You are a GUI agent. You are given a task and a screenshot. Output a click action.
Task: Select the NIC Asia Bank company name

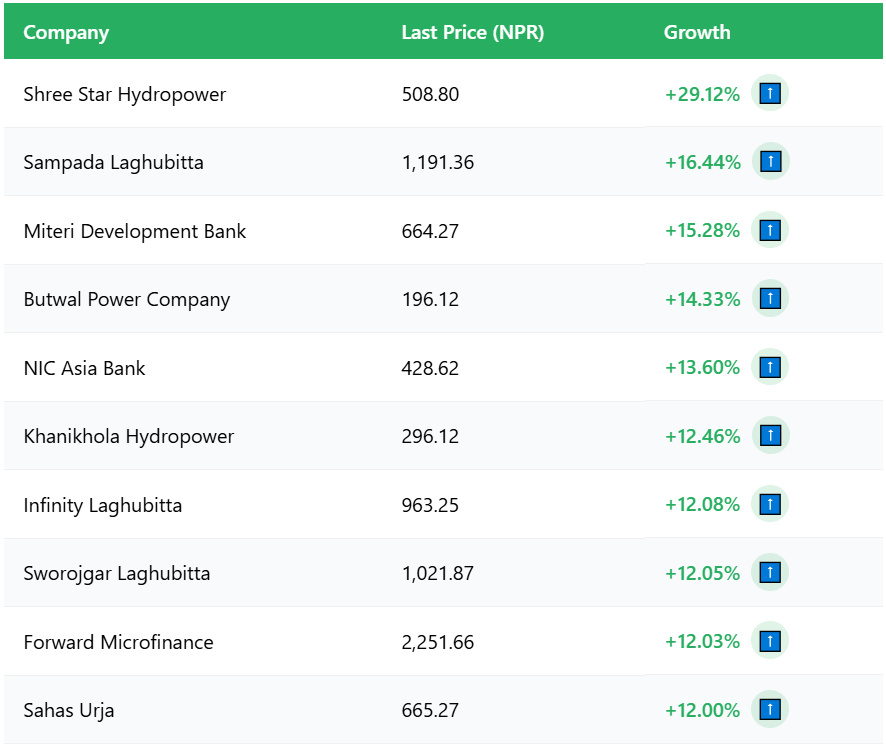84,368
